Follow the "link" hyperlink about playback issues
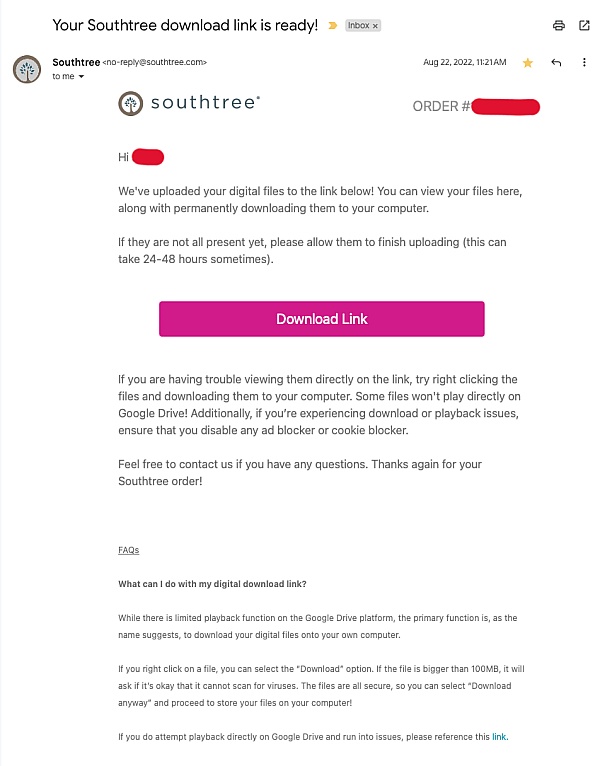 coord(499,737)
